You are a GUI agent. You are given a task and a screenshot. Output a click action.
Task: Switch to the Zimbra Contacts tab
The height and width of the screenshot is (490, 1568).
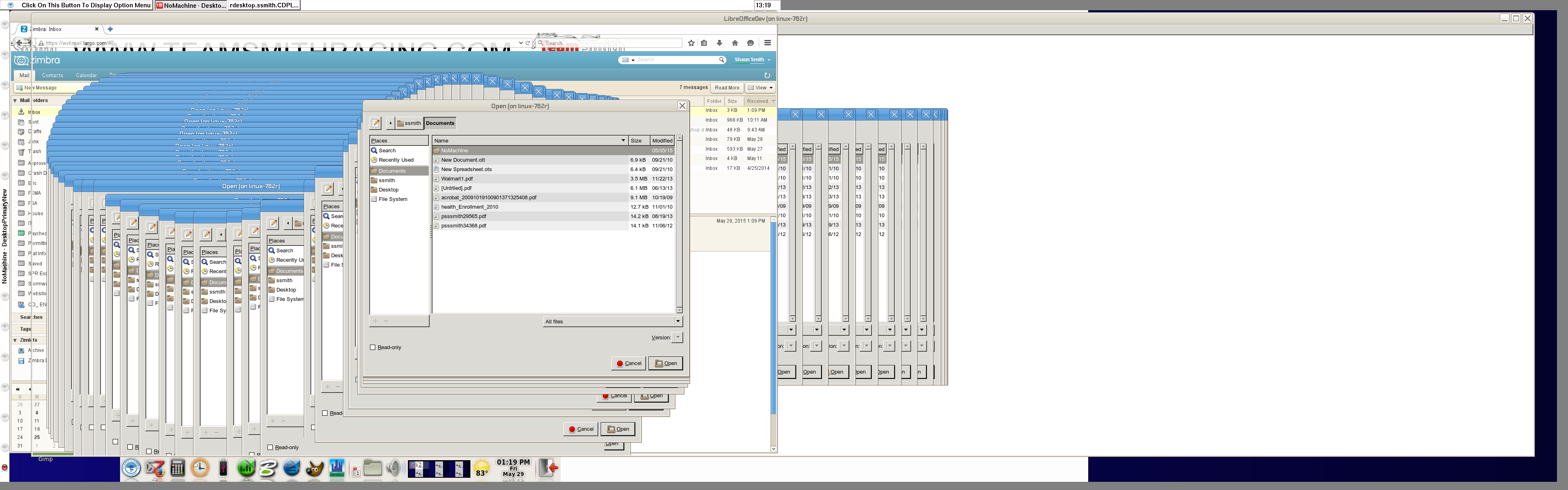(x=52, y=76)
